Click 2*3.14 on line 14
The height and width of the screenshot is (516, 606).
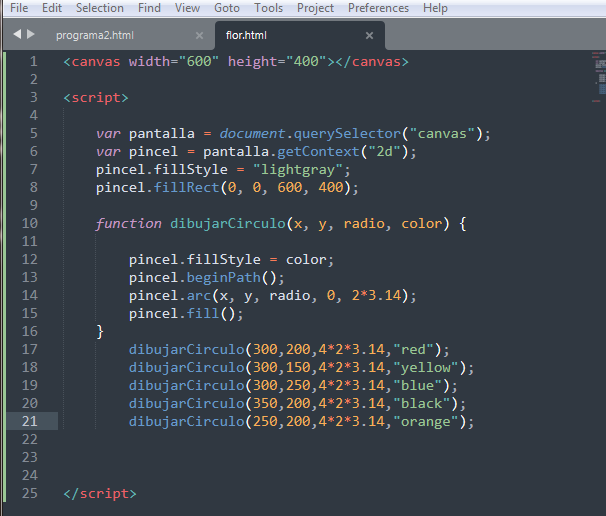point(376,295)
